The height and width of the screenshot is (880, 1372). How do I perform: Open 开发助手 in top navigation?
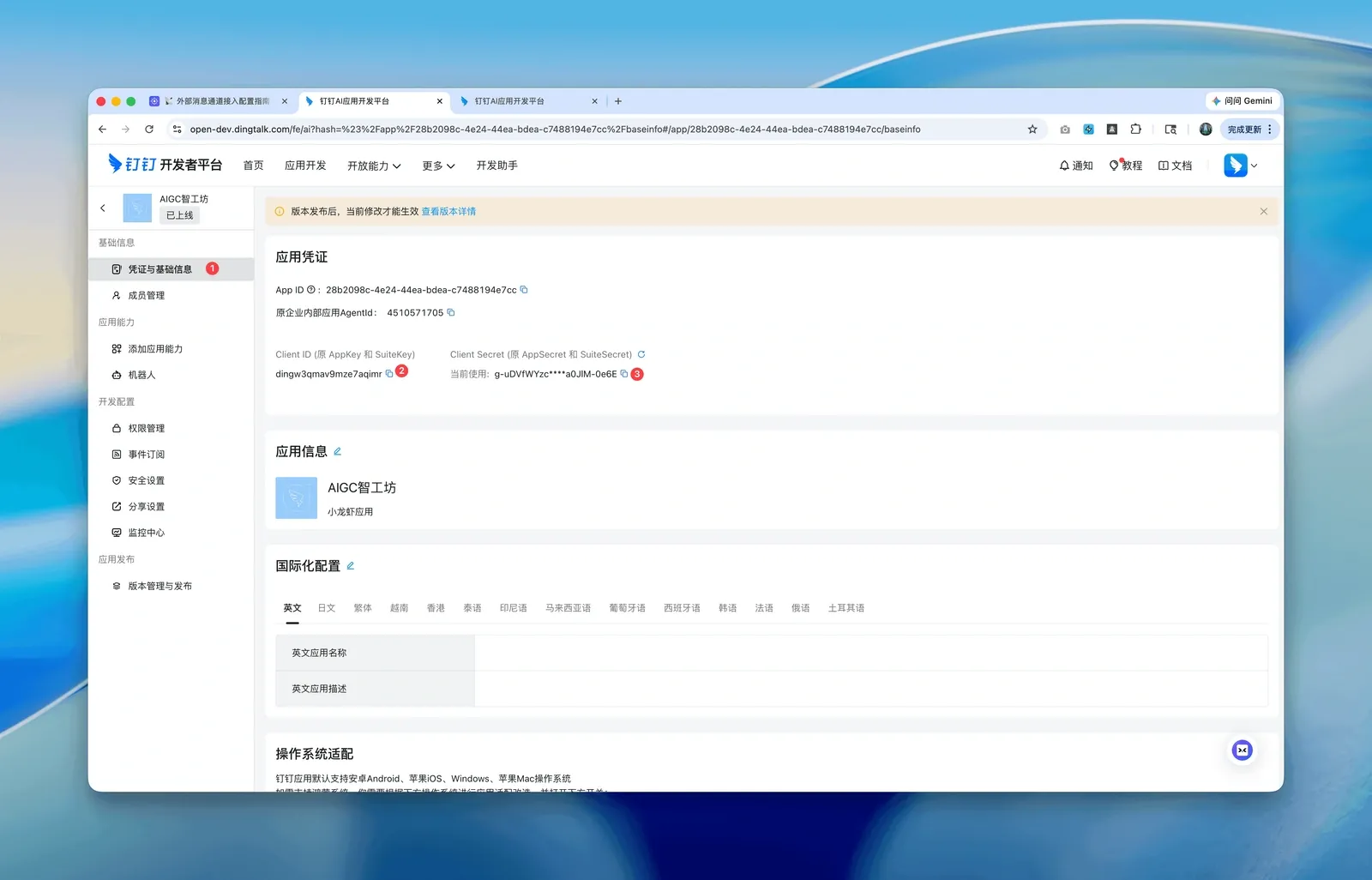point(497,166)
